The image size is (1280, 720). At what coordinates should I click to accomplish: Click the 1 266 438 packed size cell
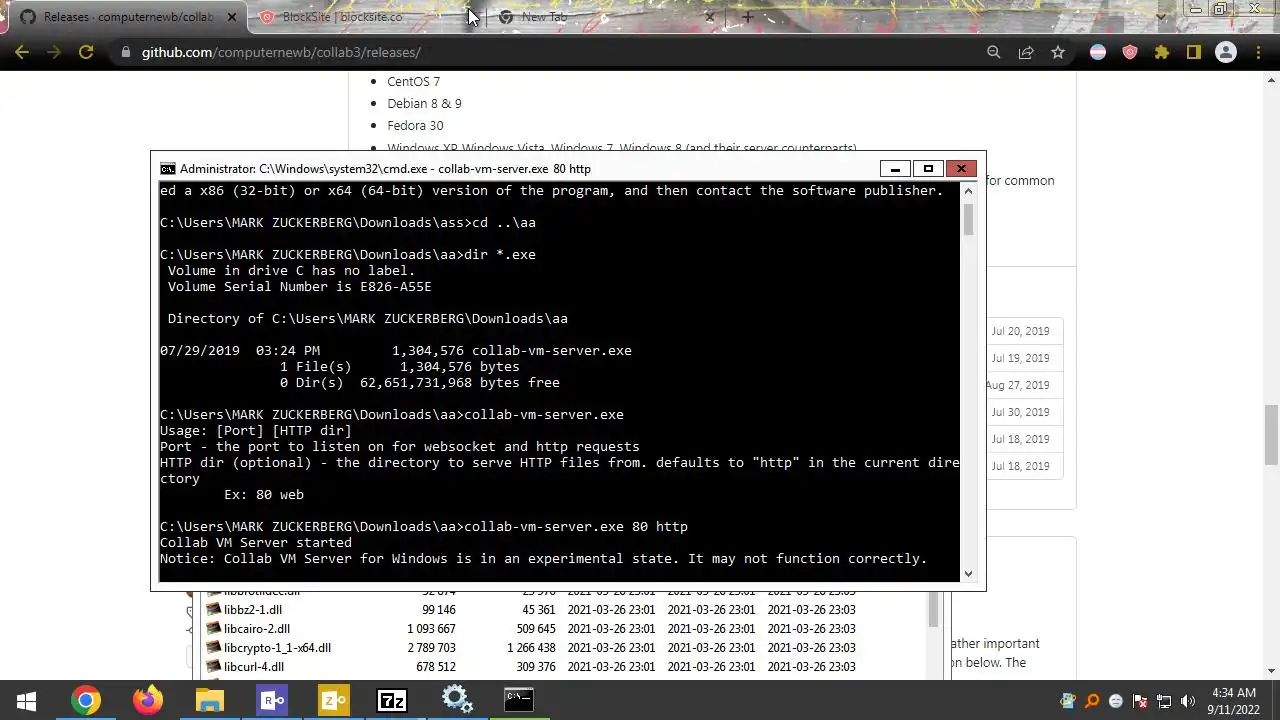(x=531, y=647)
